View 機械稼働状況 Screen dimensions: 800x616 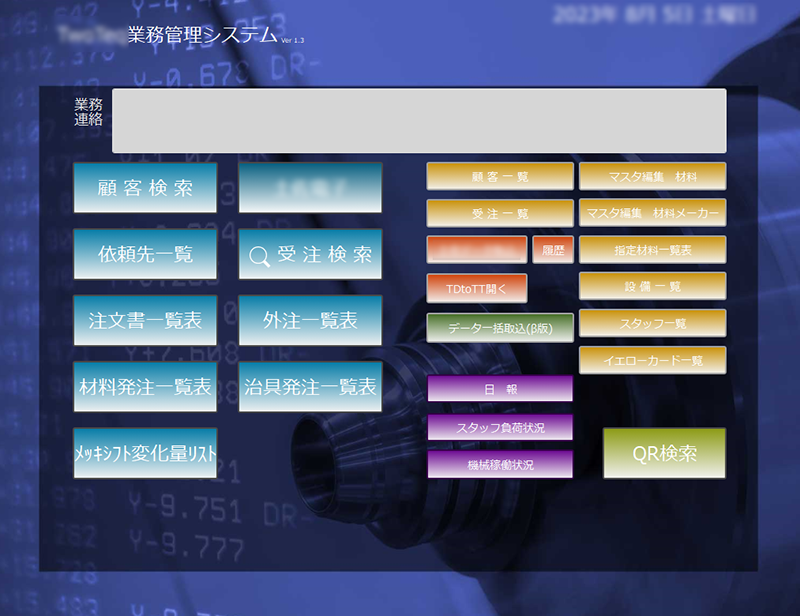pos(500,464)
